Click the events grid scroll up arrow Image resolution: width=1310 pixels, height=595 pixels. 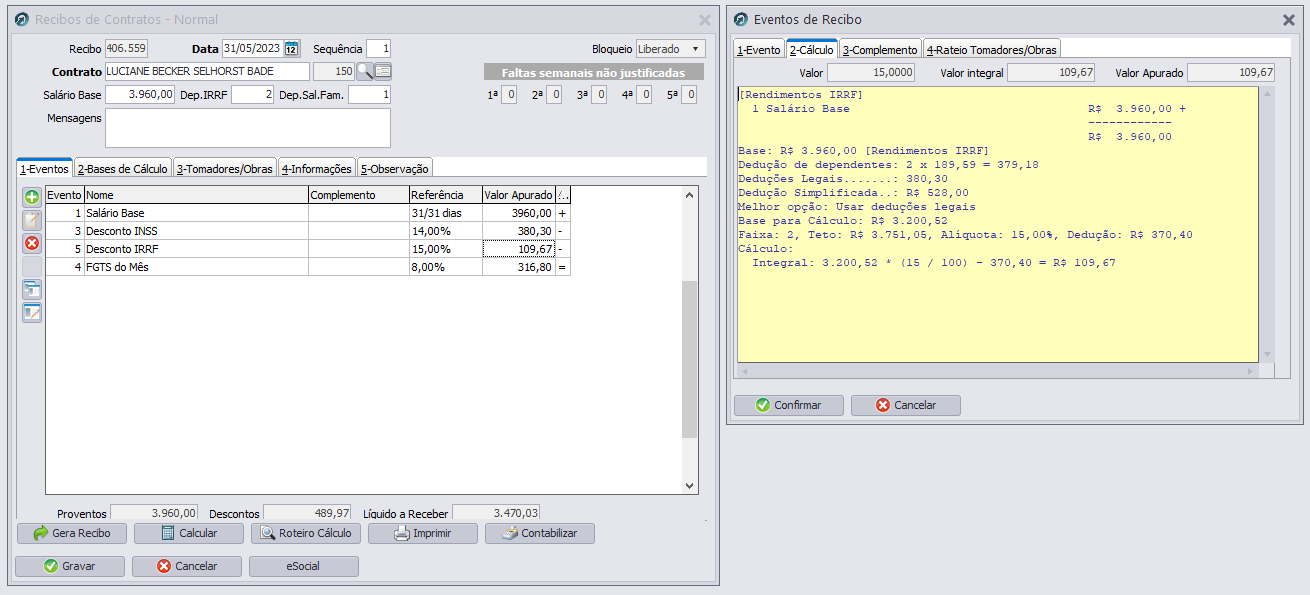(x=689, y=194)
